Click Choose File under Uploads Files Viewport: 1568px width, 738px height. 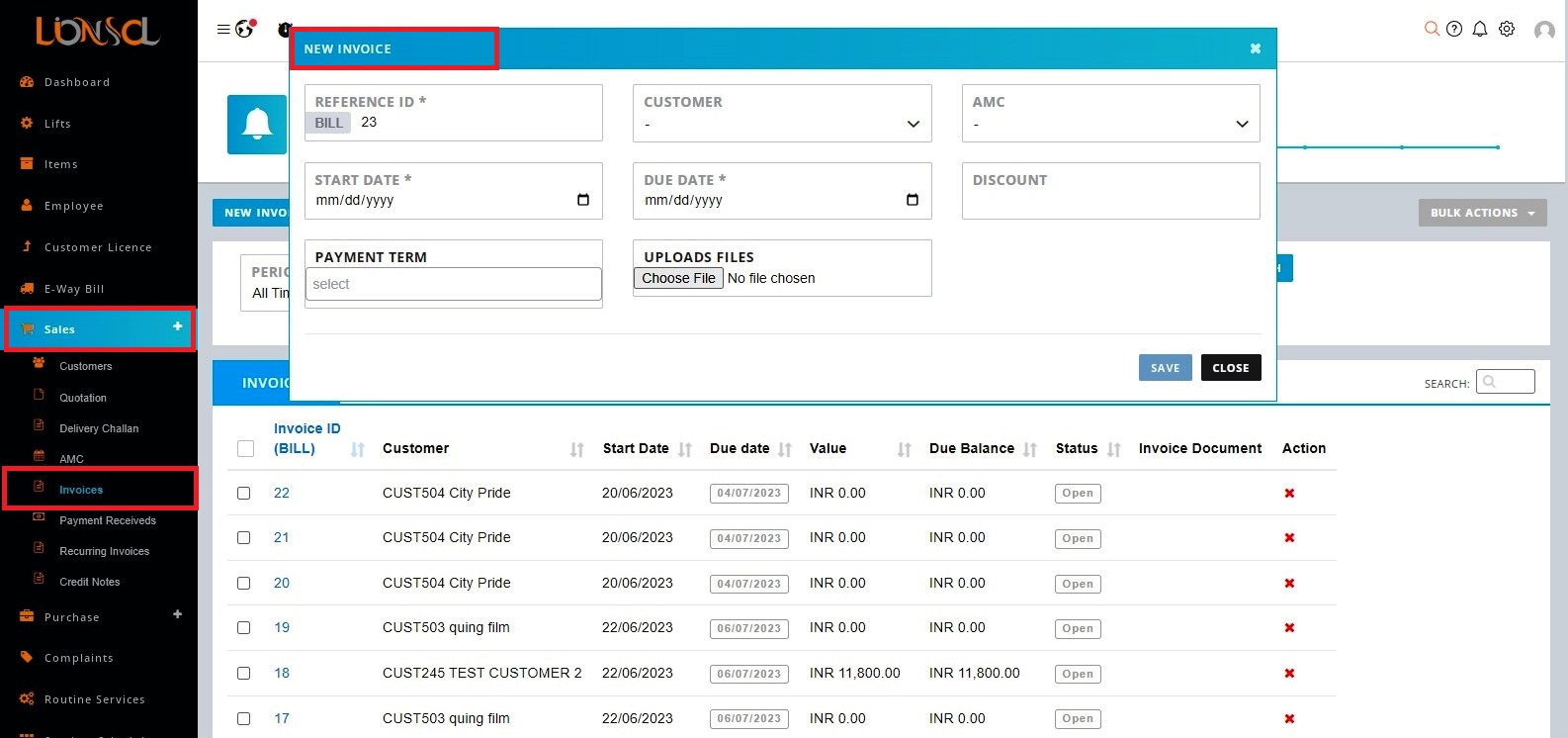click(x=678, y=278)
